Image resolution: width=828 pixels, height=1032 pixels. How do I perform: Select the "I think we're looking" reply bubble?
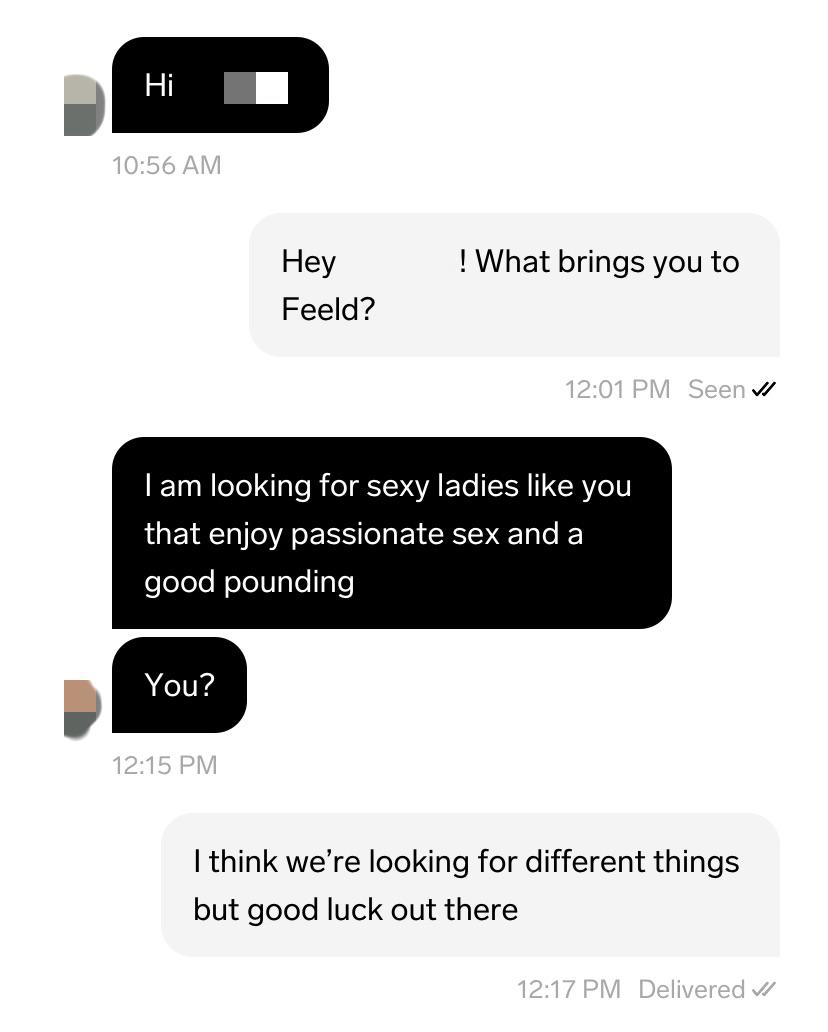pos(470,885)
